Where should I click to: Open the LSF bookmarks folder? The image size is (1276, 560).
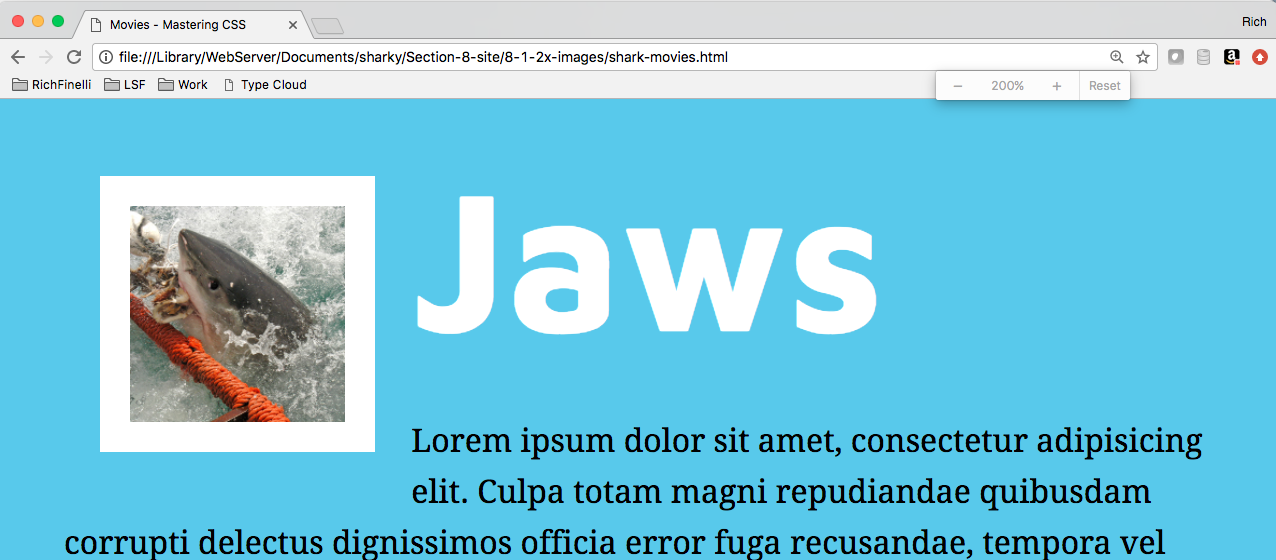click(x=125, y=85)
